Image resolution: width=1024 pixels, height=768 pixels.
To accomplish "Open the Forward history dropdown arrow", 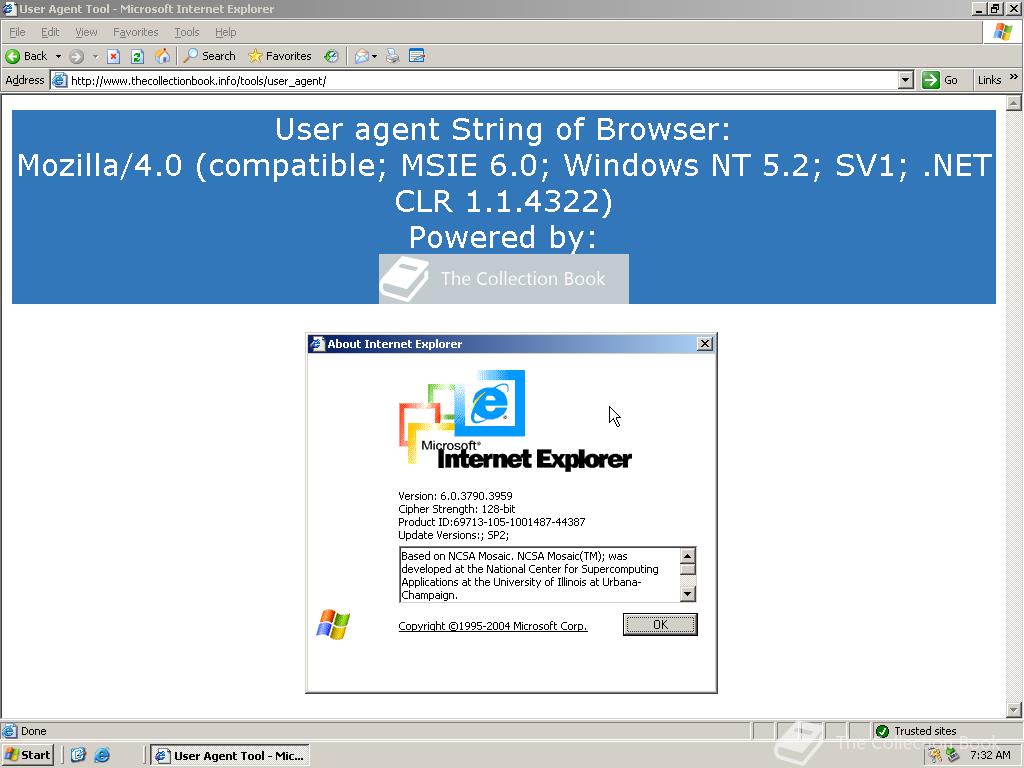I will 95,56.
